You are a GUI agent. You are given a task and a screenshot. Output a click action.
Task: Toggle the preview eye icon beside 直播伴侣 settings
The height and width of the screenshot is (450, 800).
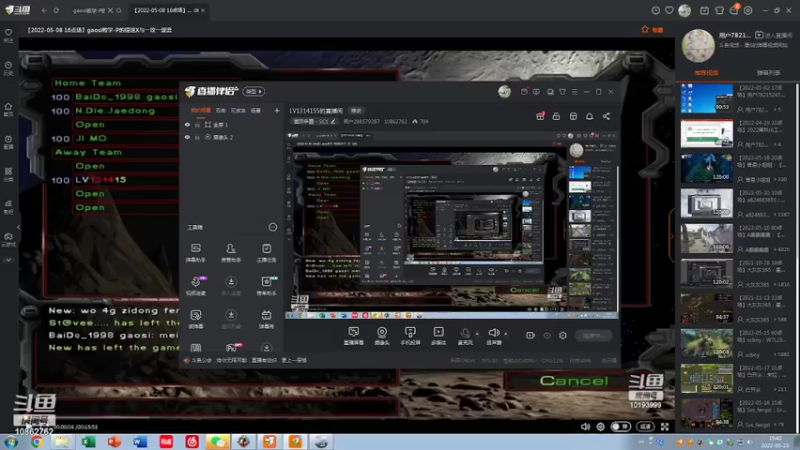pos(547,336)
